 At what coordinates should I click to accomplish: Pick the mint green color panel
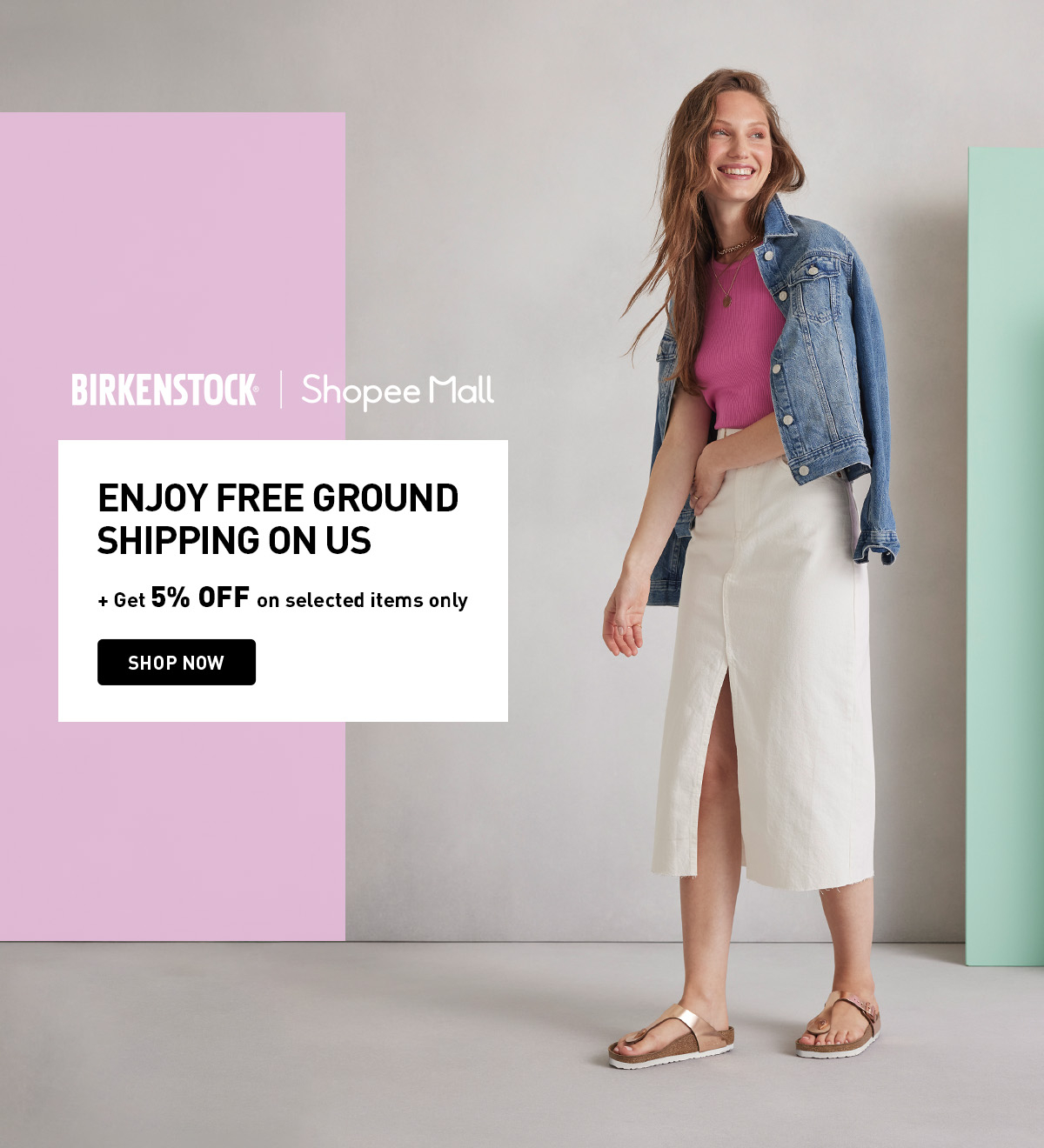coord(1006,557)
